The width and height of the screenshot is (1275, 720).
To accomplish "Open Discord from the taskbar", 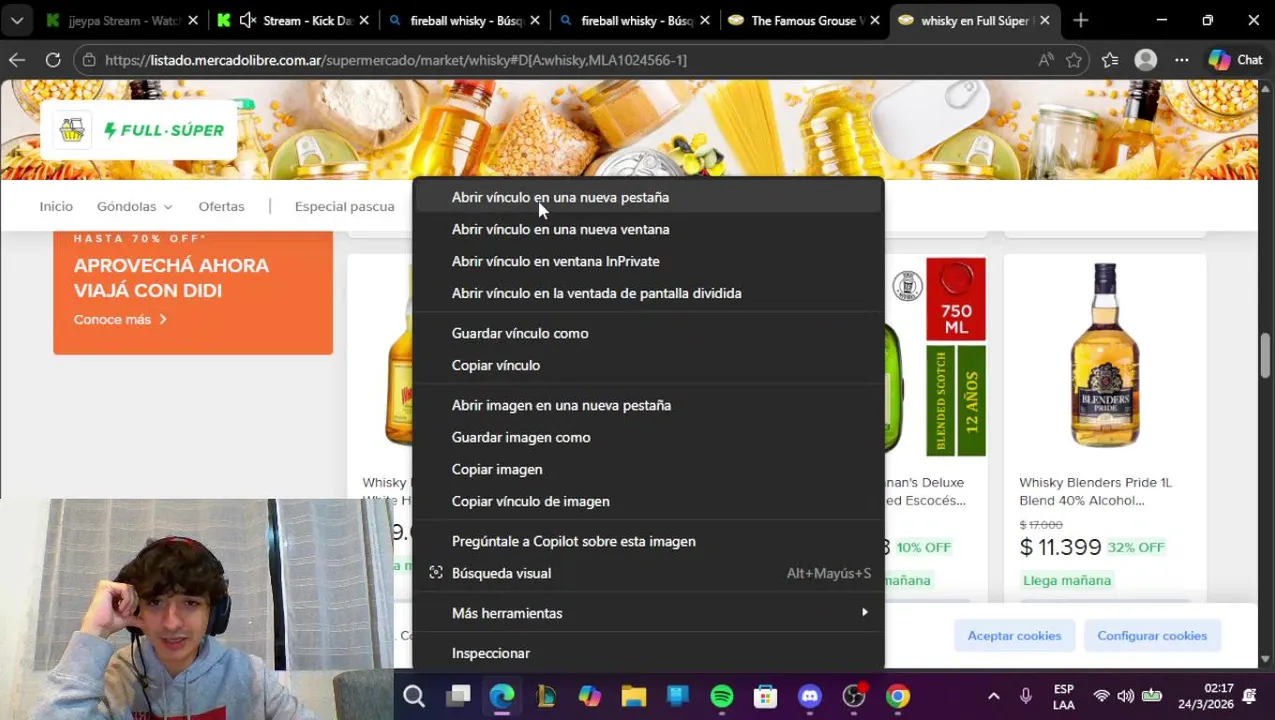I will click(810, 696).
